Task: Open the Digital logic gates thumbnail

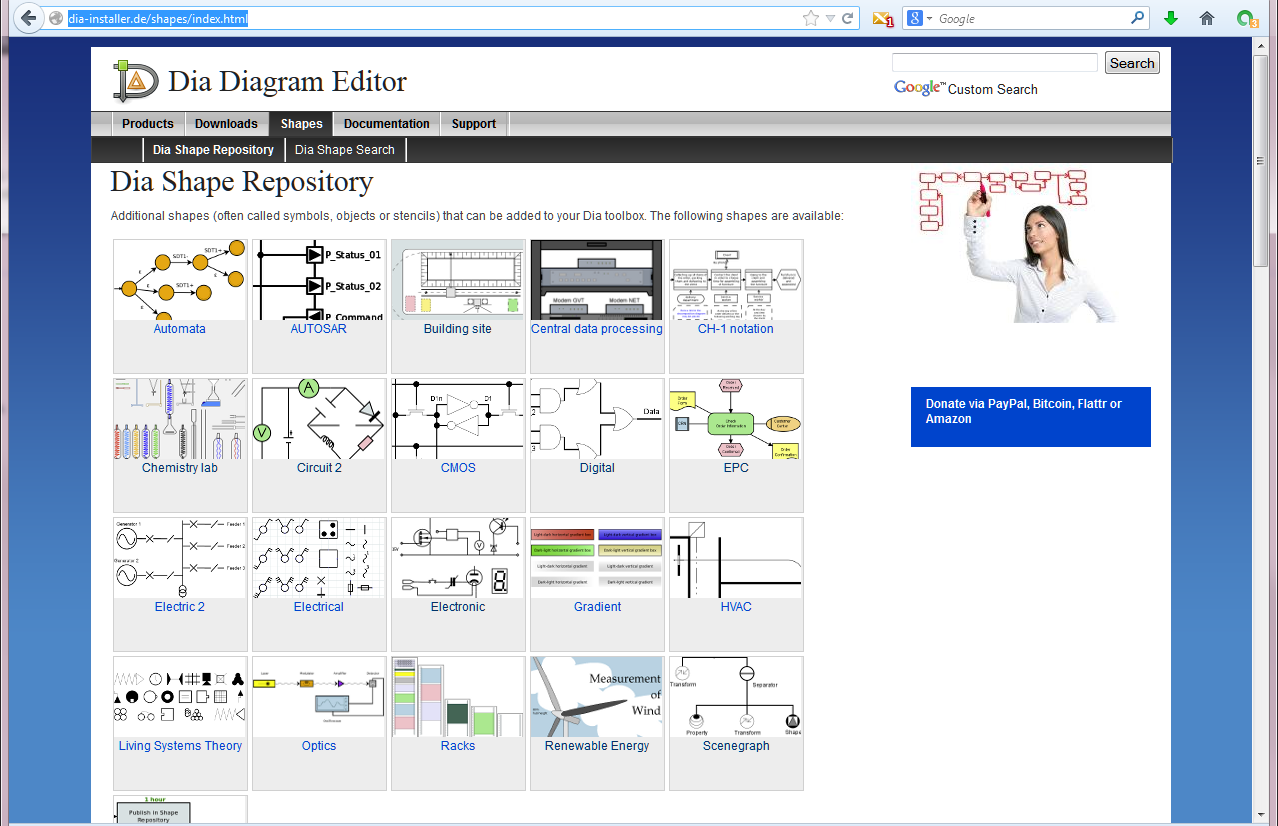Action: (x=597, y=419)
